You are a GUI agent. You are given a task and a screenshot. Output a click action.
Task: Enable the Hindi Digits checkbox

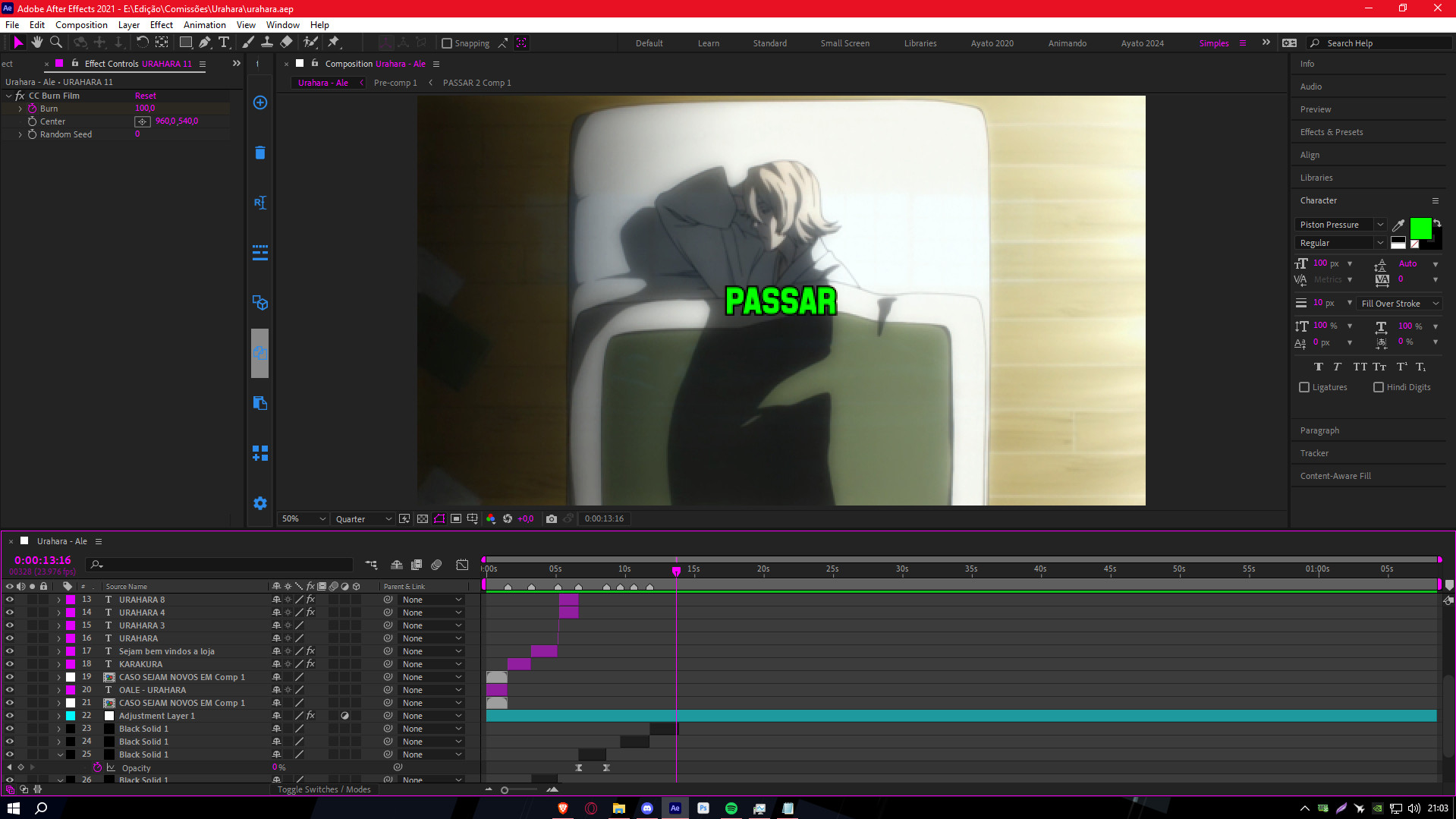(1379, 387)
